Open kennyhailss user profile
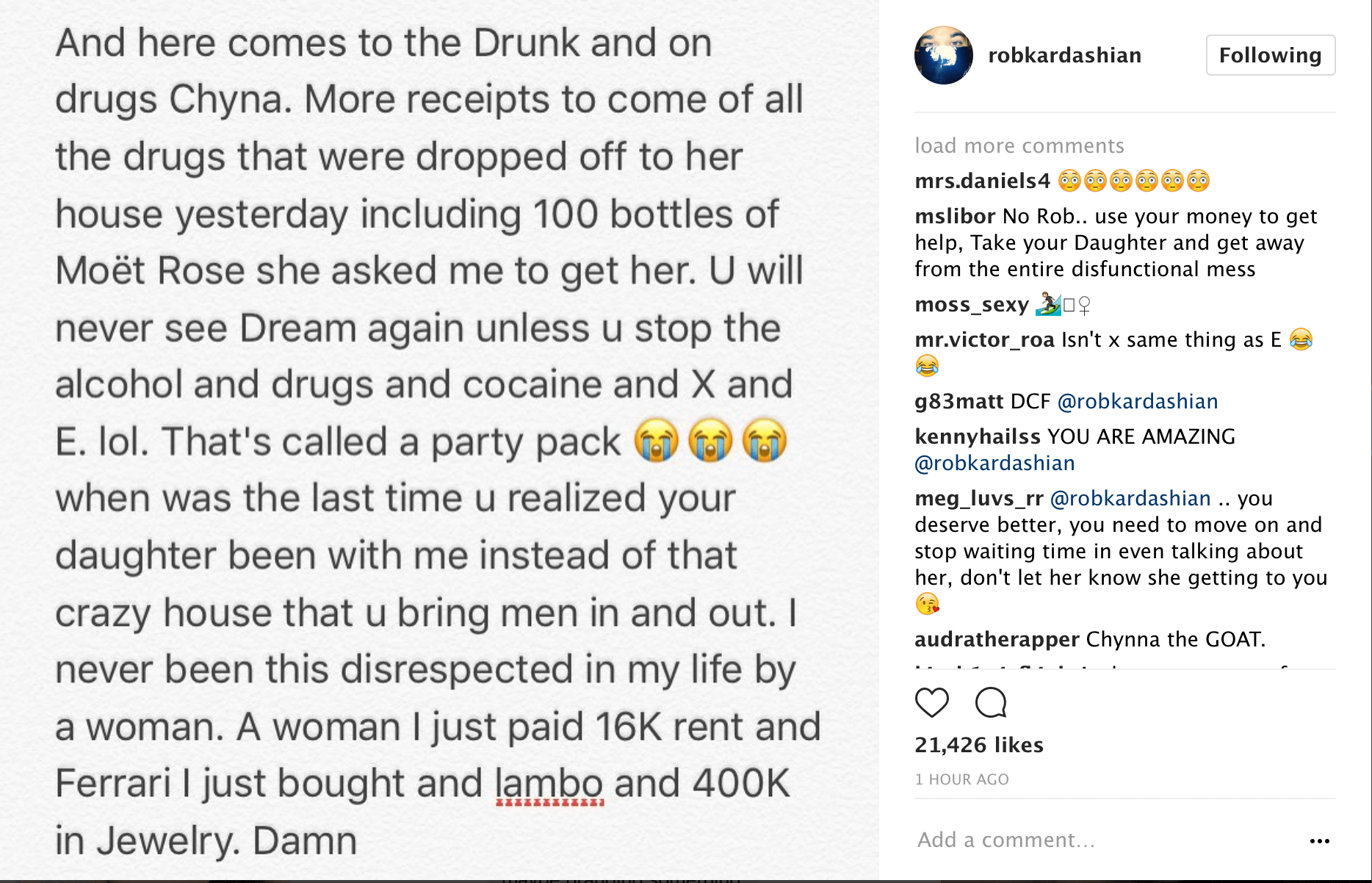Image resolution: width=1372 pixels, height=883 pixels. point(977,436)
